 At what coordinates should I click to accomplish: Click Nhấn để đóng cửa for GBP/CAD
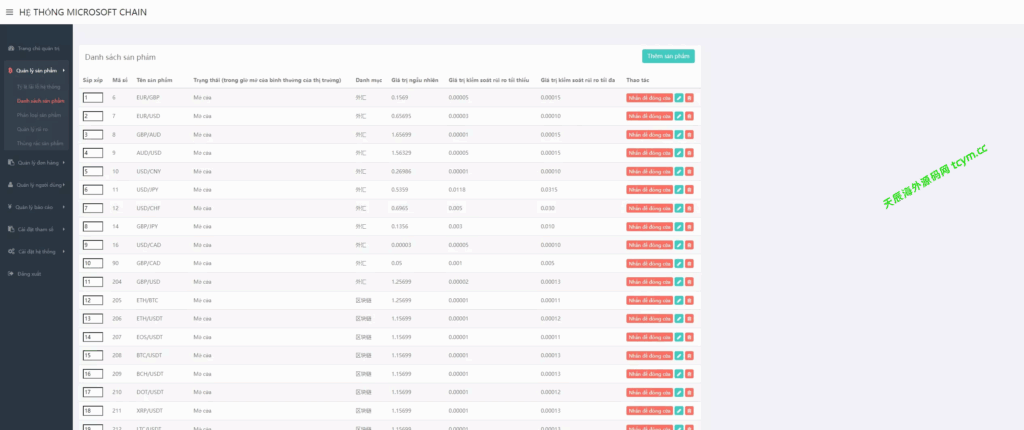tap(649, 263)
